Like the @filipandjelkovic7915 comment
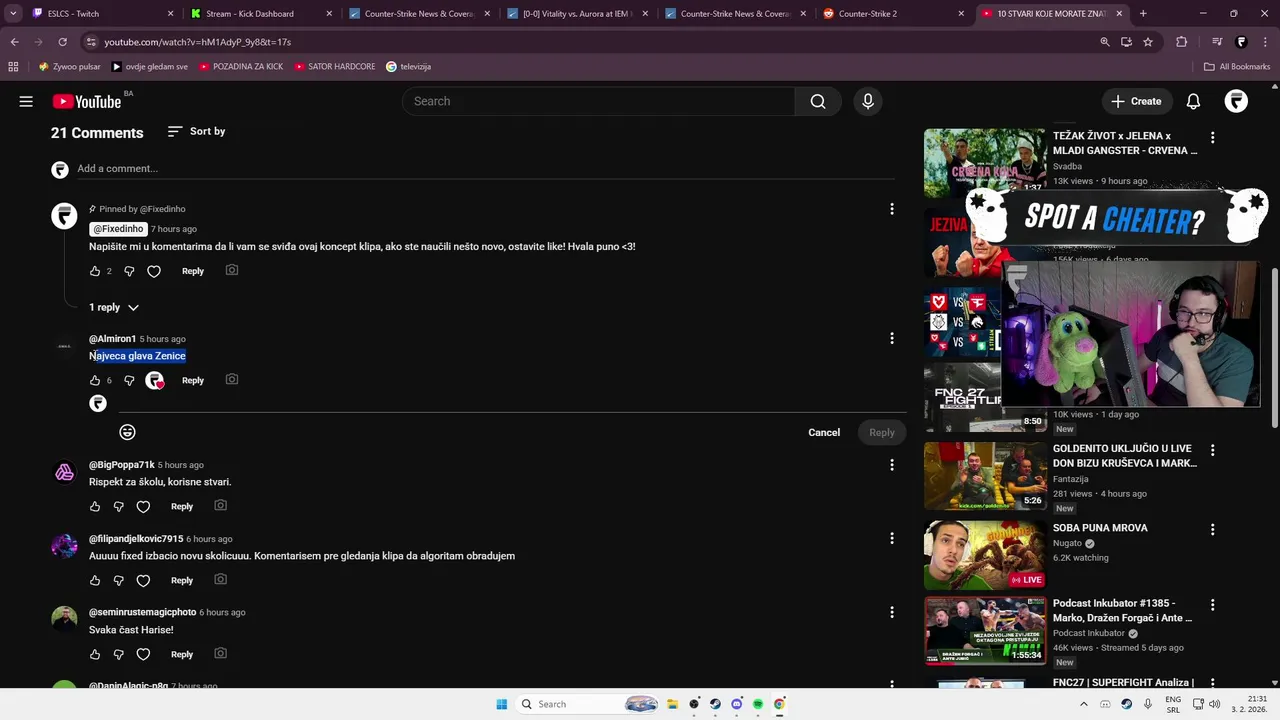This screenshot has height=720, width=1280. (95, 581)
